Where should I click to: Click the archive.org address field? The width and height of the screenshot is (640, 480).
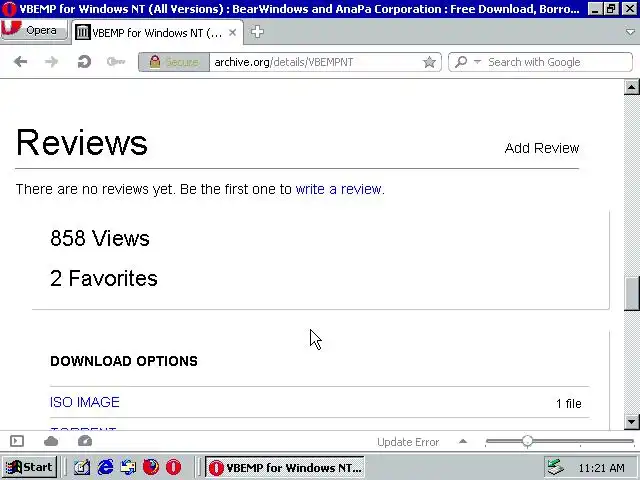(x=314, y=62)
